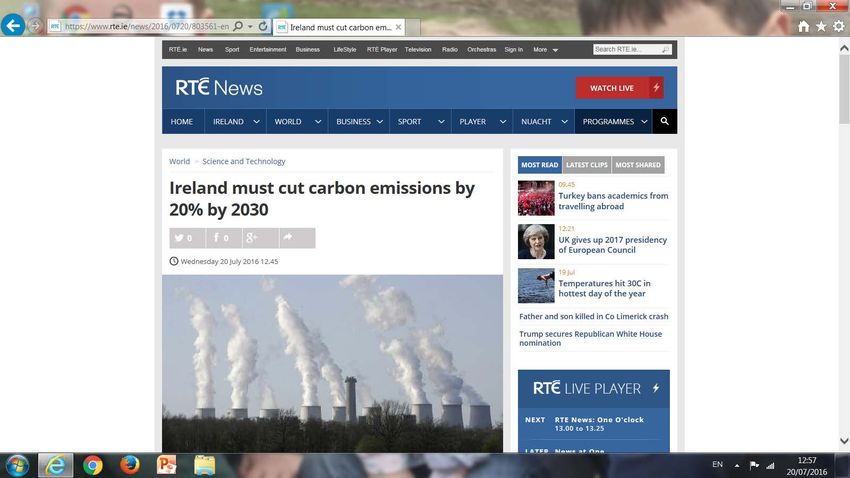Click the address bar search magnifier icon

click(238, 26)
